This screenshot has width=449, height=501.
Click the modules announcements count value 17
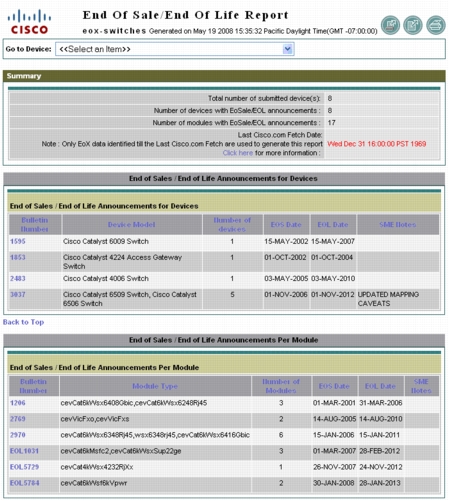[331, 123]
